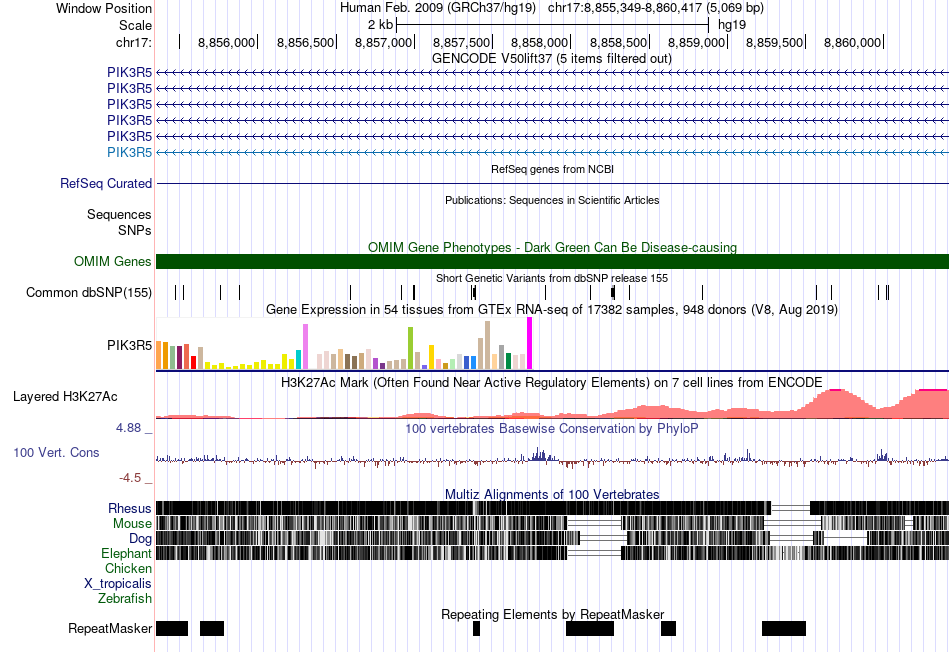The width and height of the screenshot is (950, 652).
Task: Select the Rhesus alignment label
Action: 130,508
